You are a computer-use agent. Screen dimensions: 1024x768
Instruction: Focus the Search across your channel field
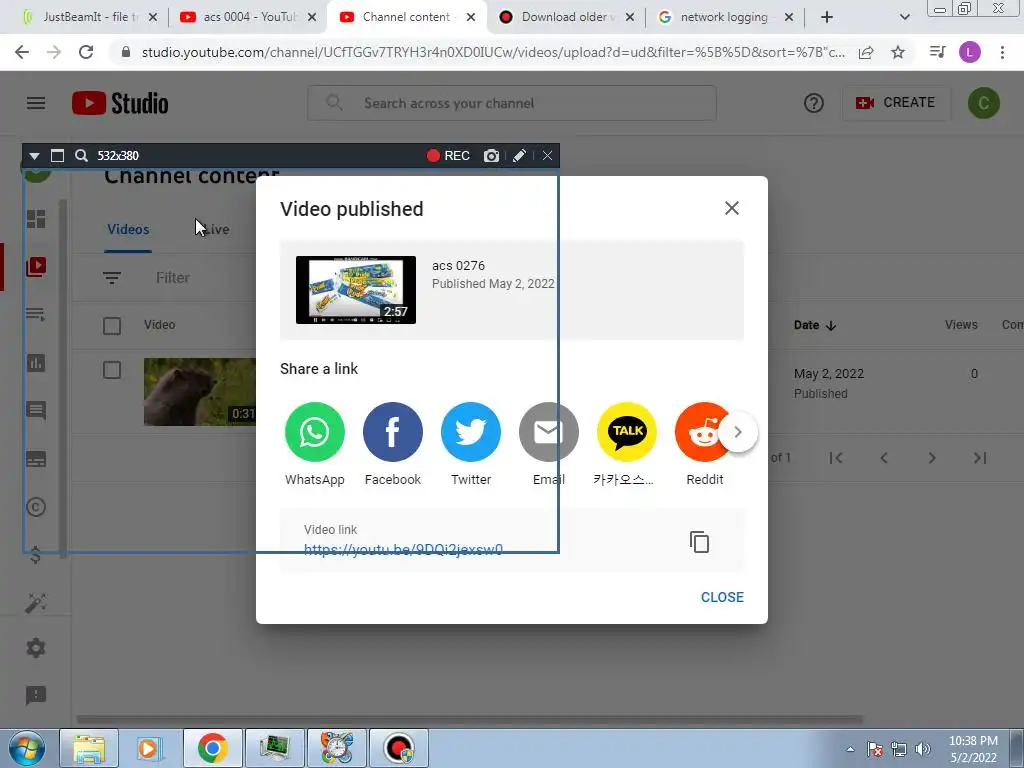coord(511,103)
